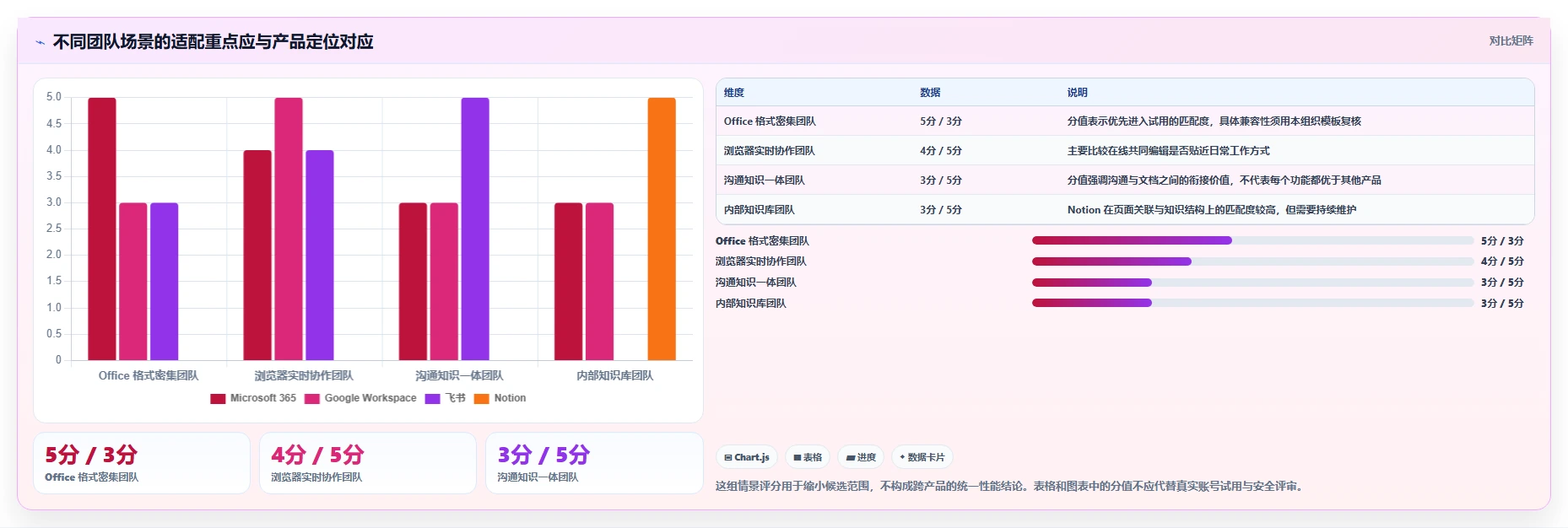Viewport: 1568px width, 528px height.
Task: Click the 沟通知识一体团队 chart axis label
Action: 459,375
